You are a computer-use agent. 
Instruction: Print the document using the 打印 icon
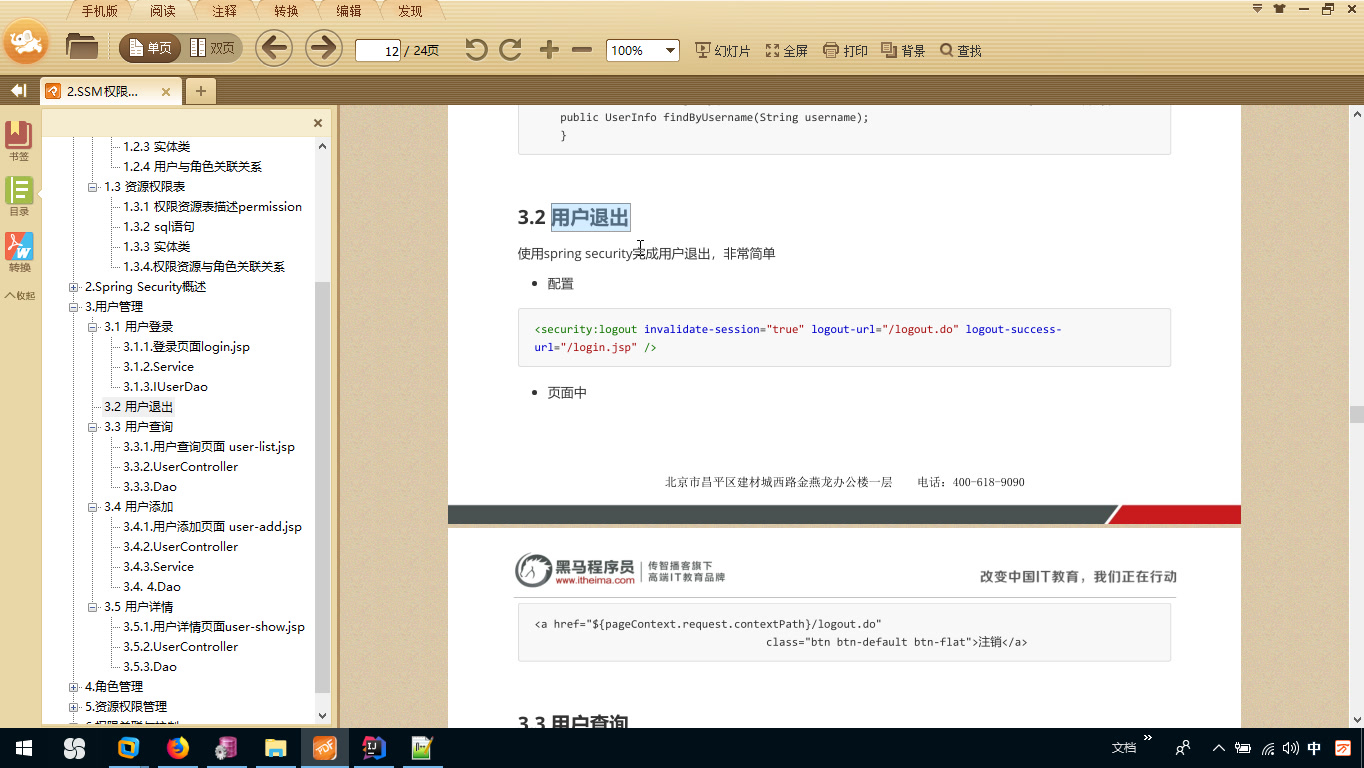click(845, 50)
